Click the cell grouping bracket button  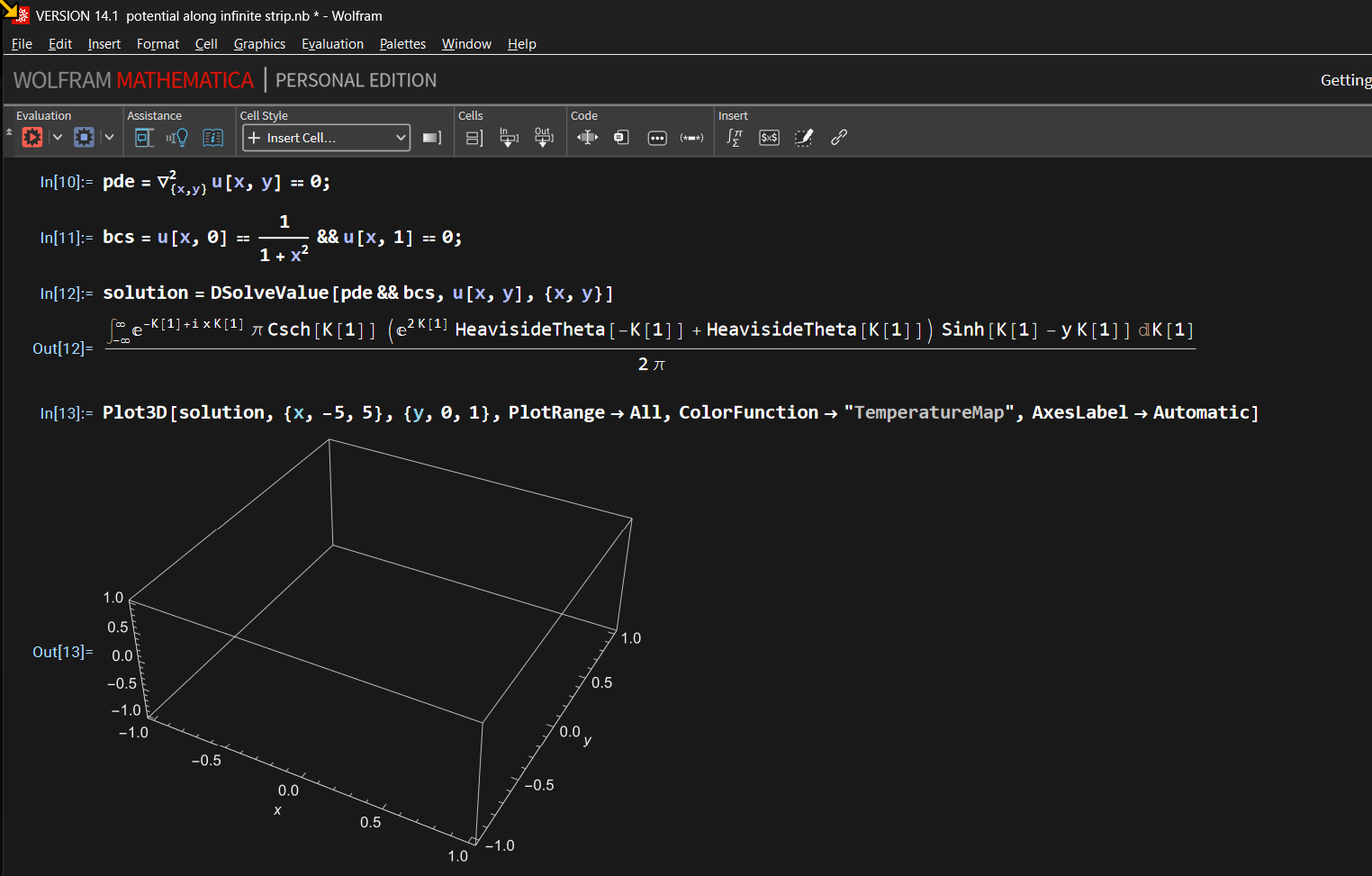(474, 138)
